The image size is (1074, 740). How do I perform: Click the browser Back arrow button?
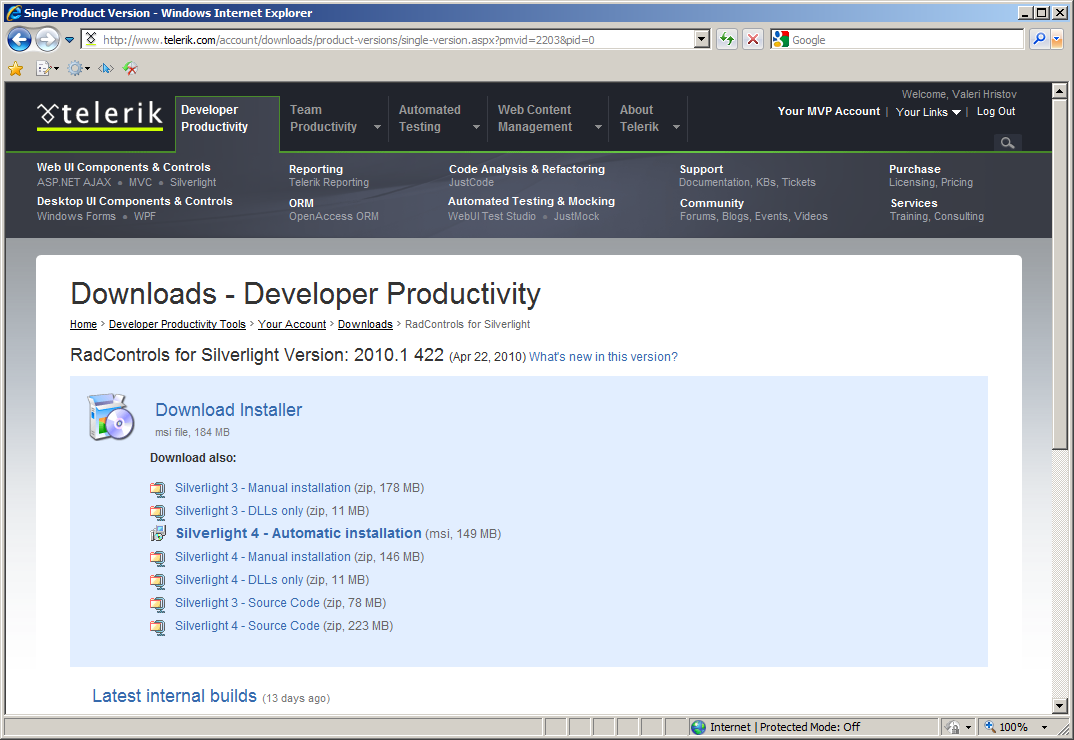(19, 40)
